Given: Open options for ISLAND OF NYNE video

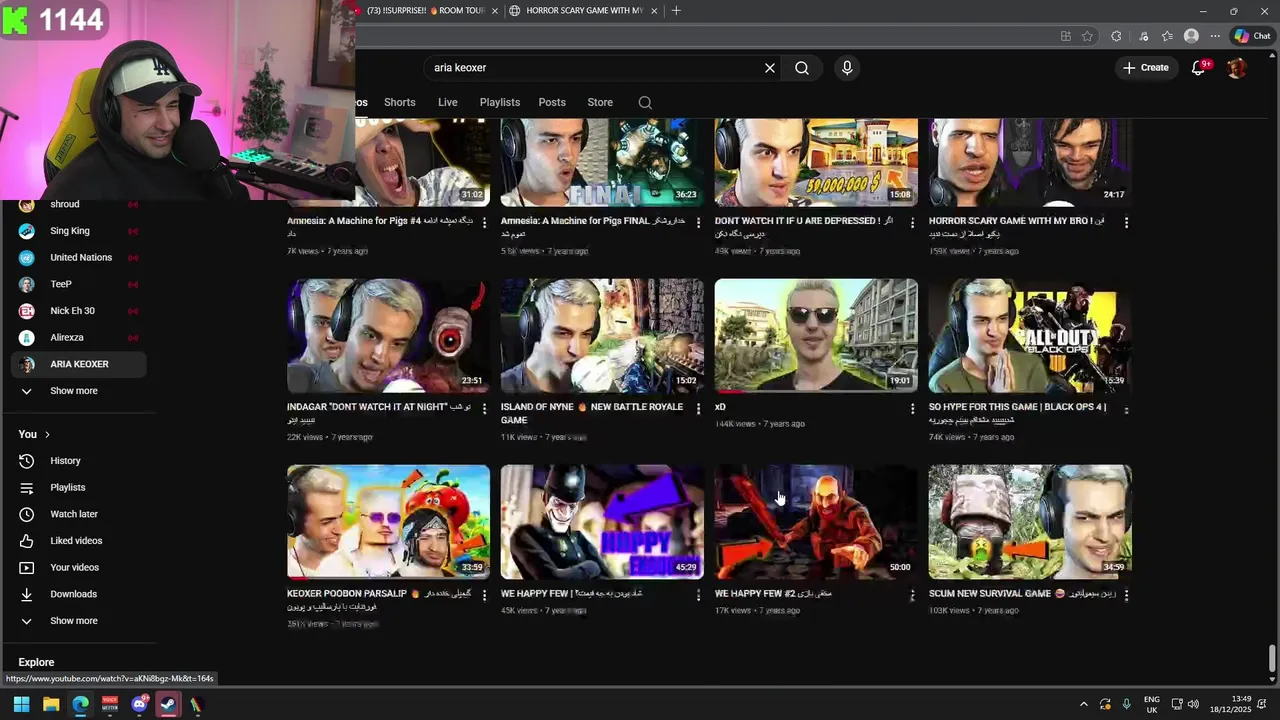Looking at the screenshot, I should (699, 409).
